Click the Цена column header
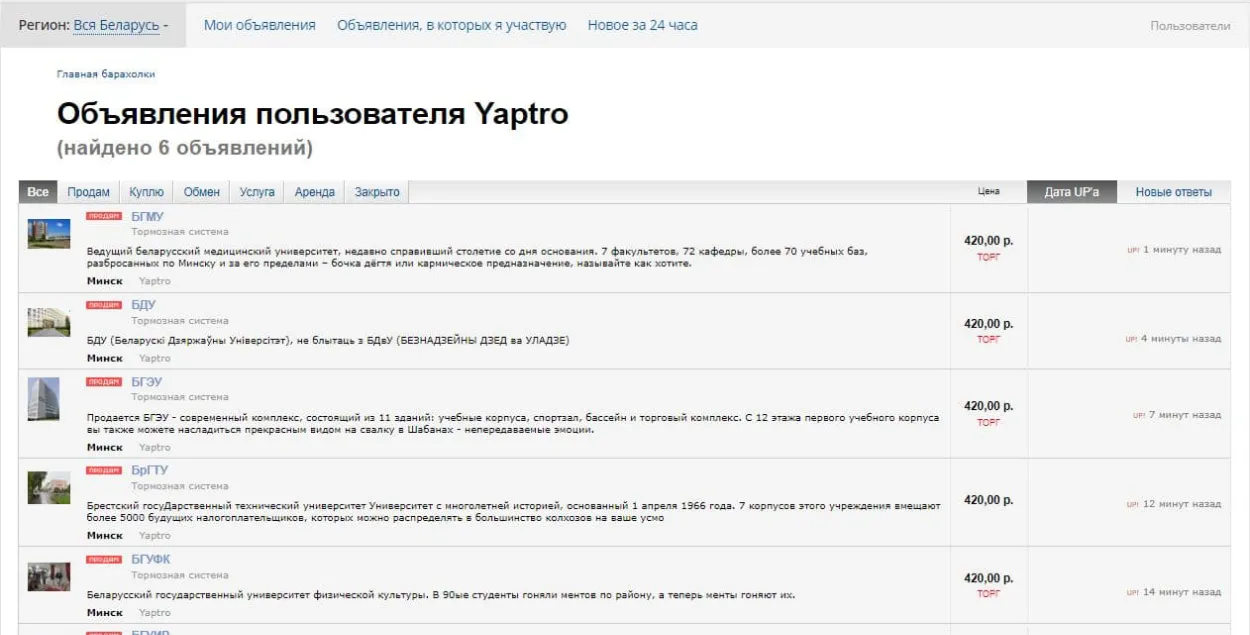The height and width of the screenshot is (635, 1250). (x=988, y=192)
